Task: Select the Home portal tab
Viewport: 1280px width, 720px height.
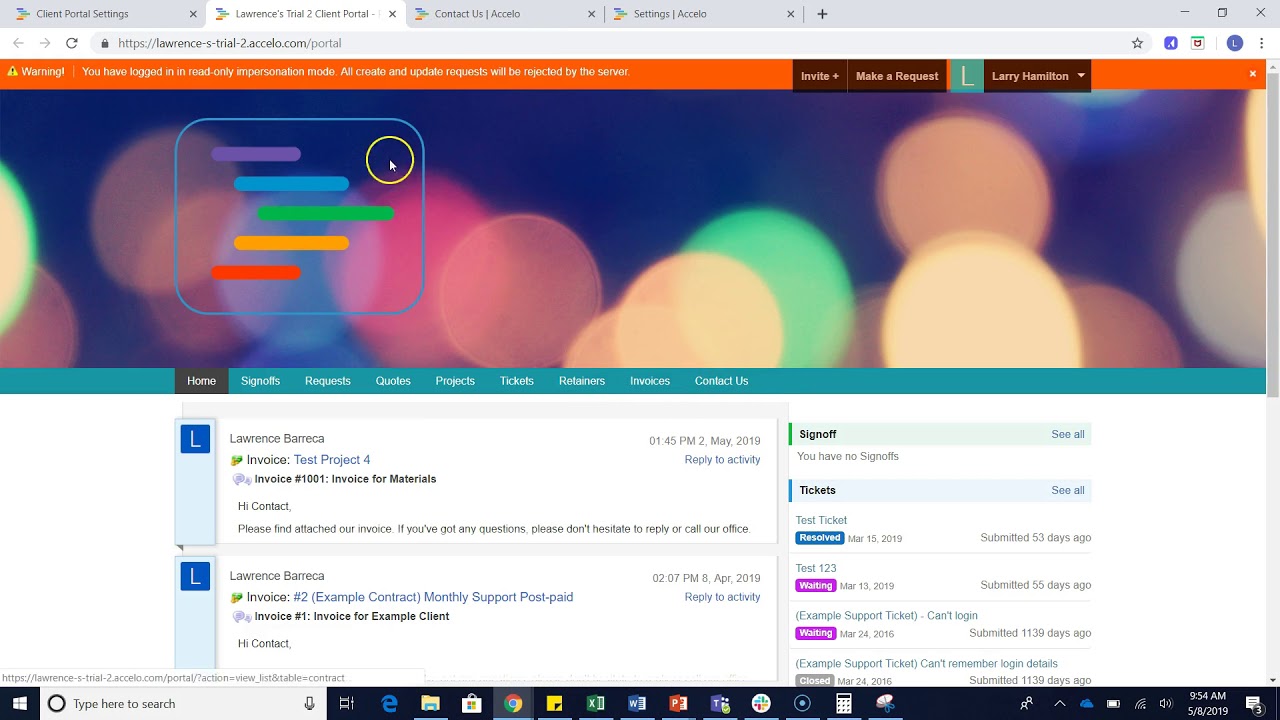Action: [201, 381]
